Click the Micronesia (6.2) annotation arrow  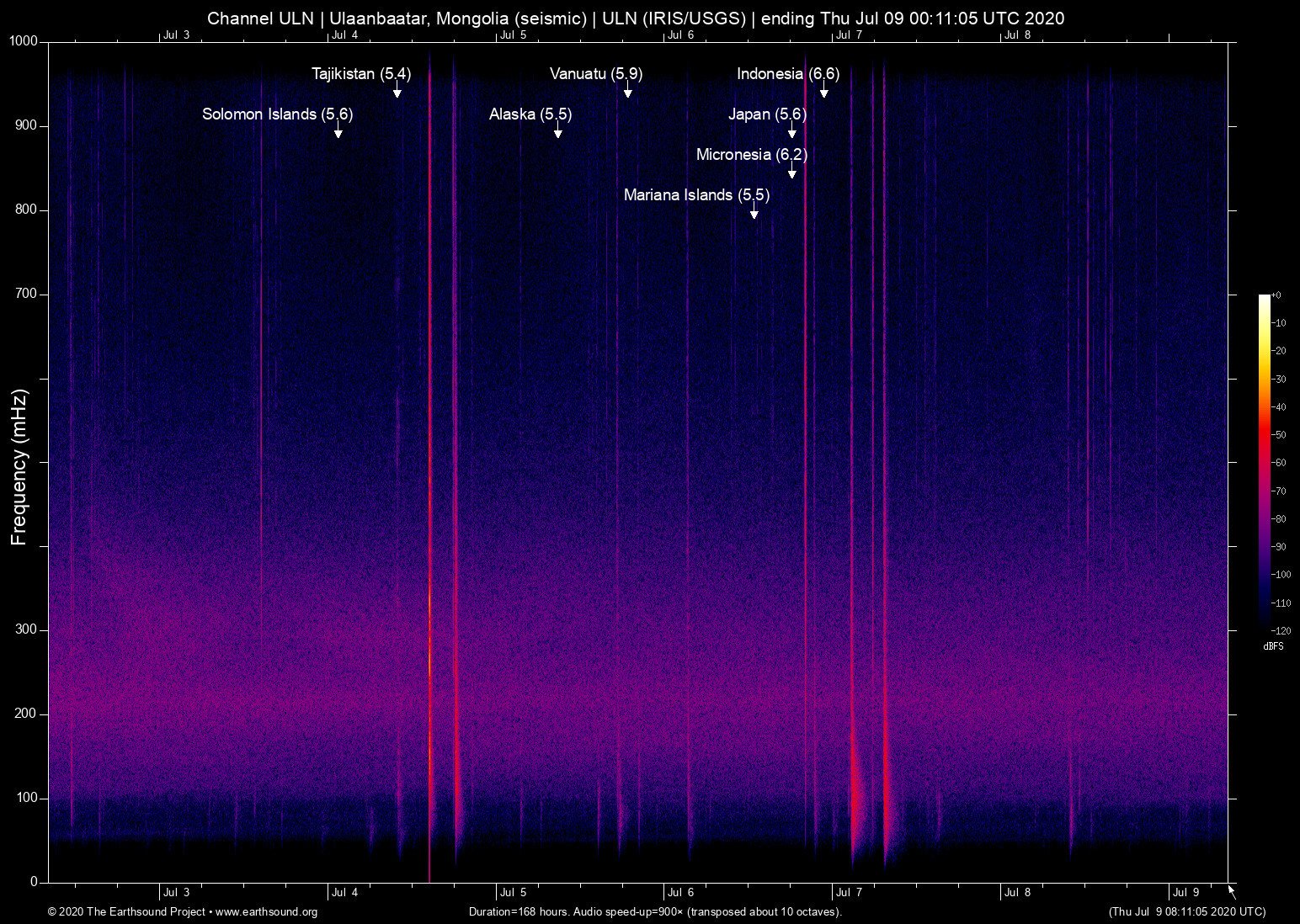pyautogui.click(x=791, y=173)
